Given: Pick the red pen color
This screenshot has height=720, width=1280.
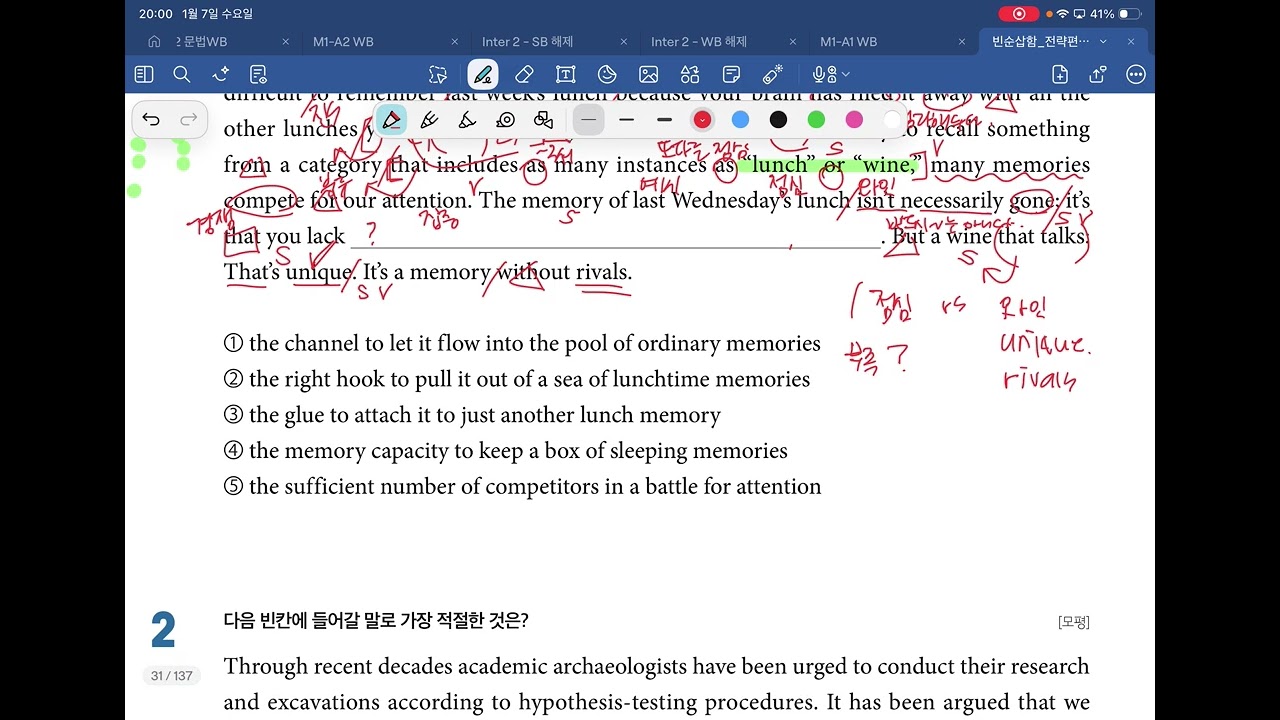Looking at the screenshot, I should (x=702, y=120).
